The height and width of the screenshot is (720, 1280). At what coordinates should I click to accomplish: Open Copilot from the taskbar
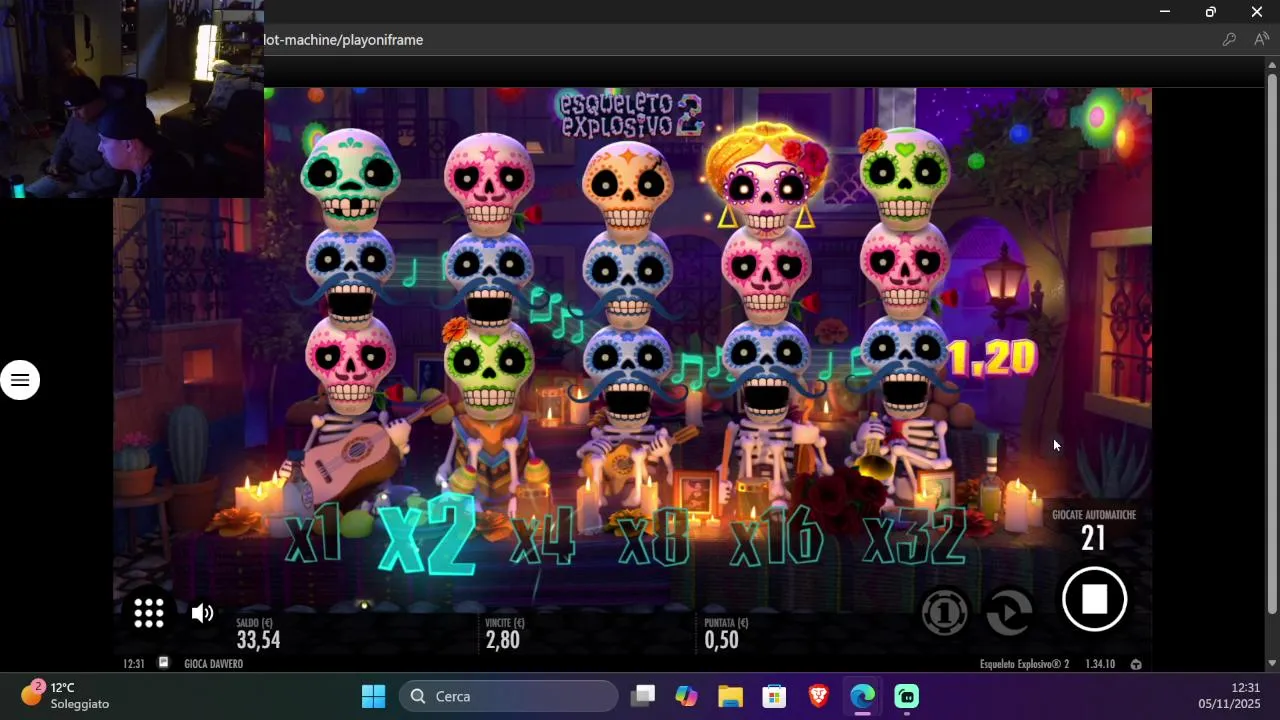click(686, 696)
